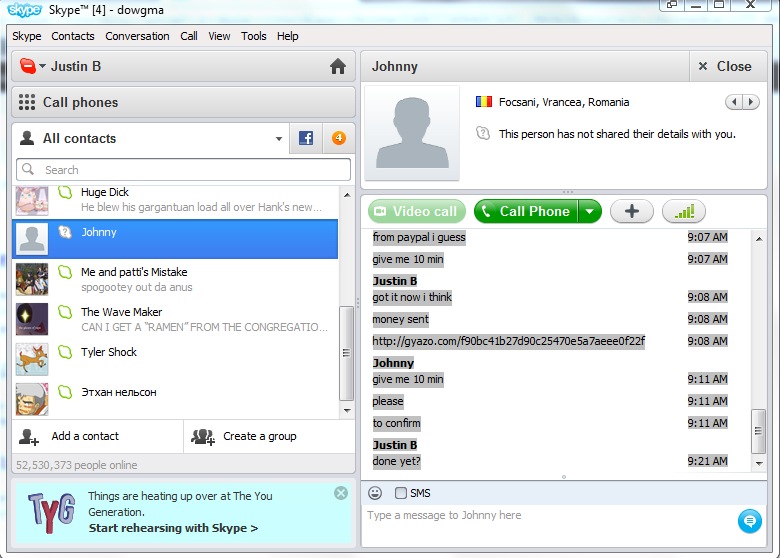Open the Tools menu
Screen dimensions: 780x558
tap(254, 36)
